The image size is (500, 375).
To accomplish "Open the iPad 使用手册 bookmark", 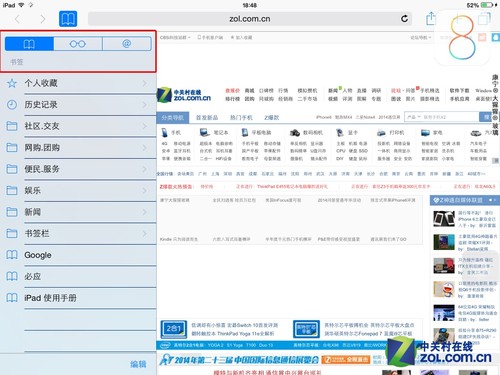I will tap(78, 298).
